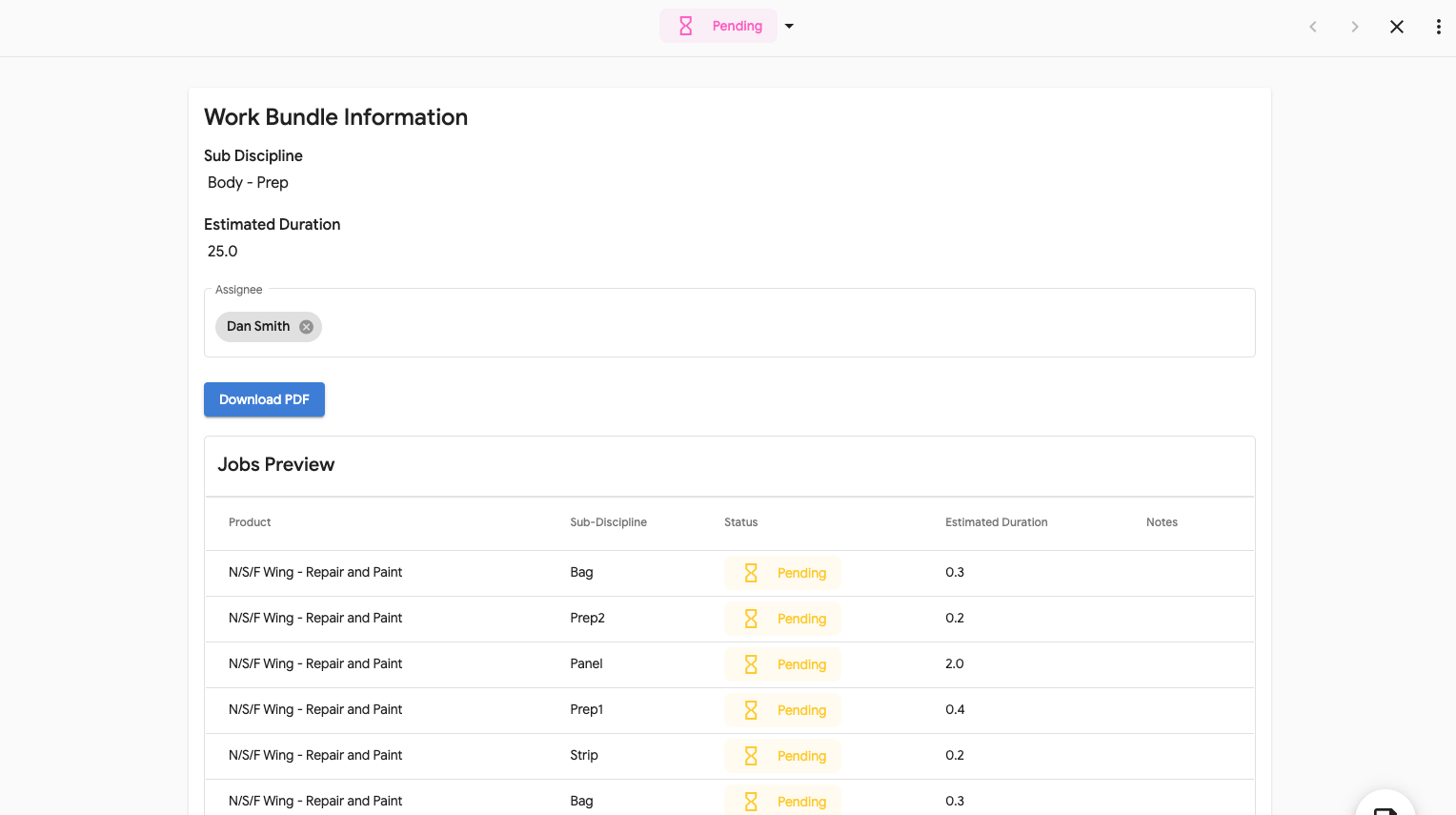Click hourglass icon in Prep1 row
Viewport: 1456px width, 815px height.
click(x=751, y=710)
